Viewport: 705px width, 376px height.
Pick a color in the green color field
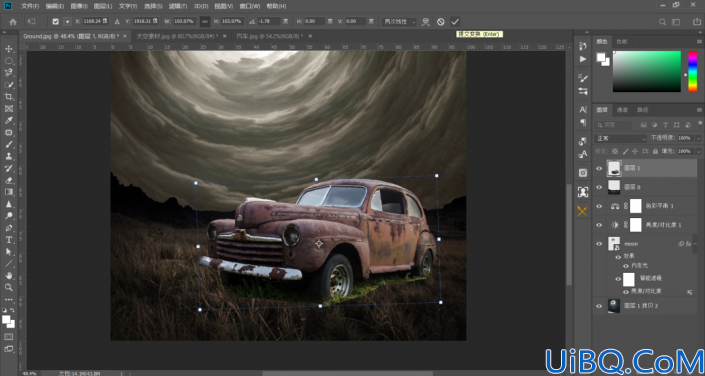point(647,72)
